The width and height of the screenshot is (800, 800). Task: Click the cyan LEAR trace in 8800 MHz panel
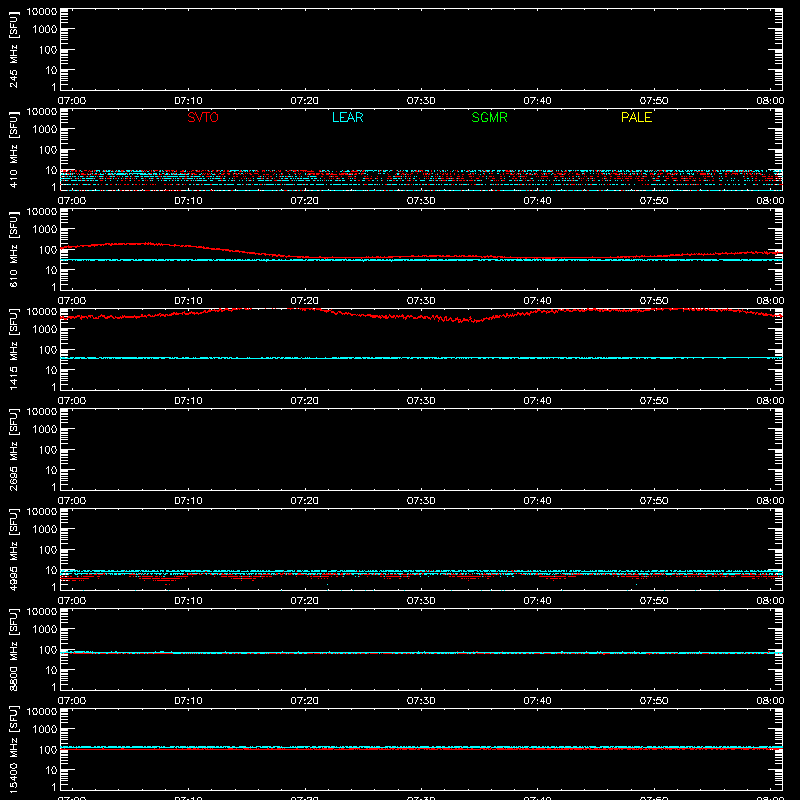[421, 653]
